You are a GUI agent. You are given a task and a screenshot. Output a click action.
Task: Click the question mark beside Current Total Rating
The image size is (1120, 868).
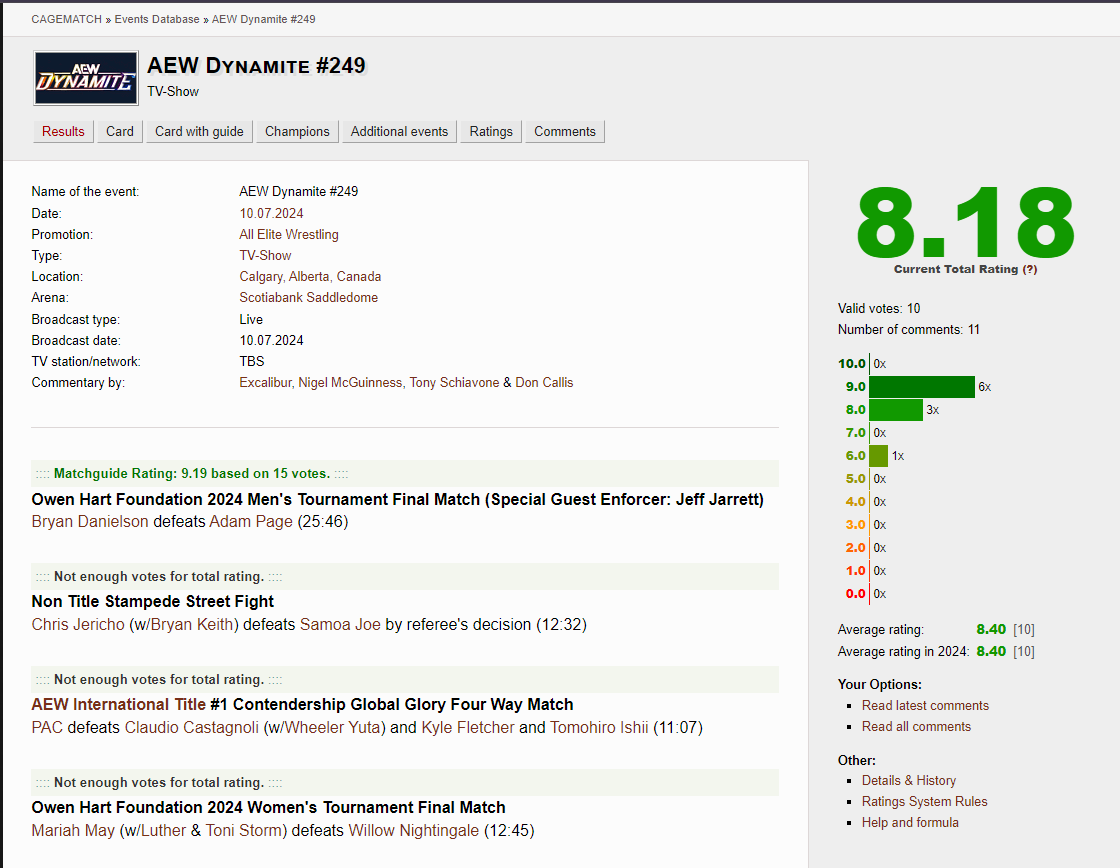(x=1029, y=269)
